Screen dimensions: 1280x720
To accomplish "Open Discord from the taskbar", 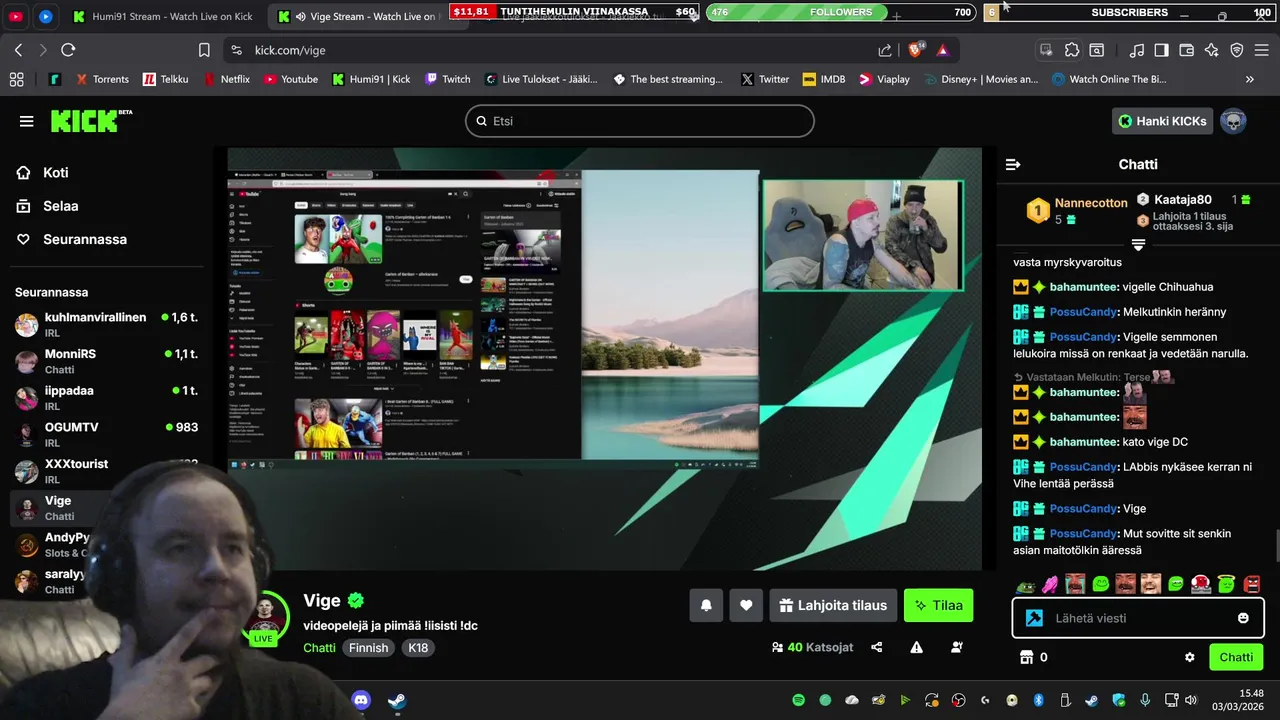I will click(x=361, y=701).
